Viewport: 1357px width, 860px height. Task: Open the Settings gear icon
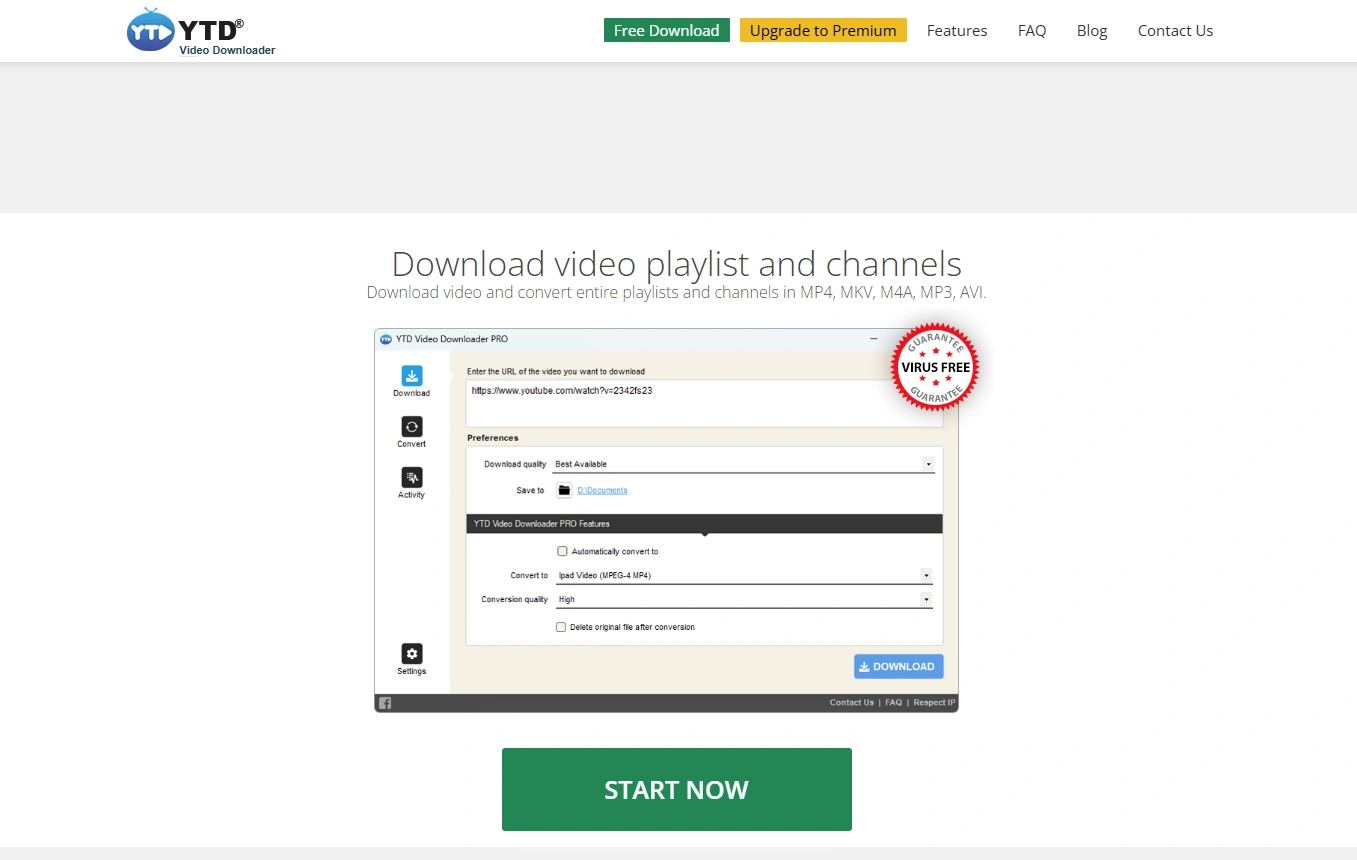click(412, 653)
